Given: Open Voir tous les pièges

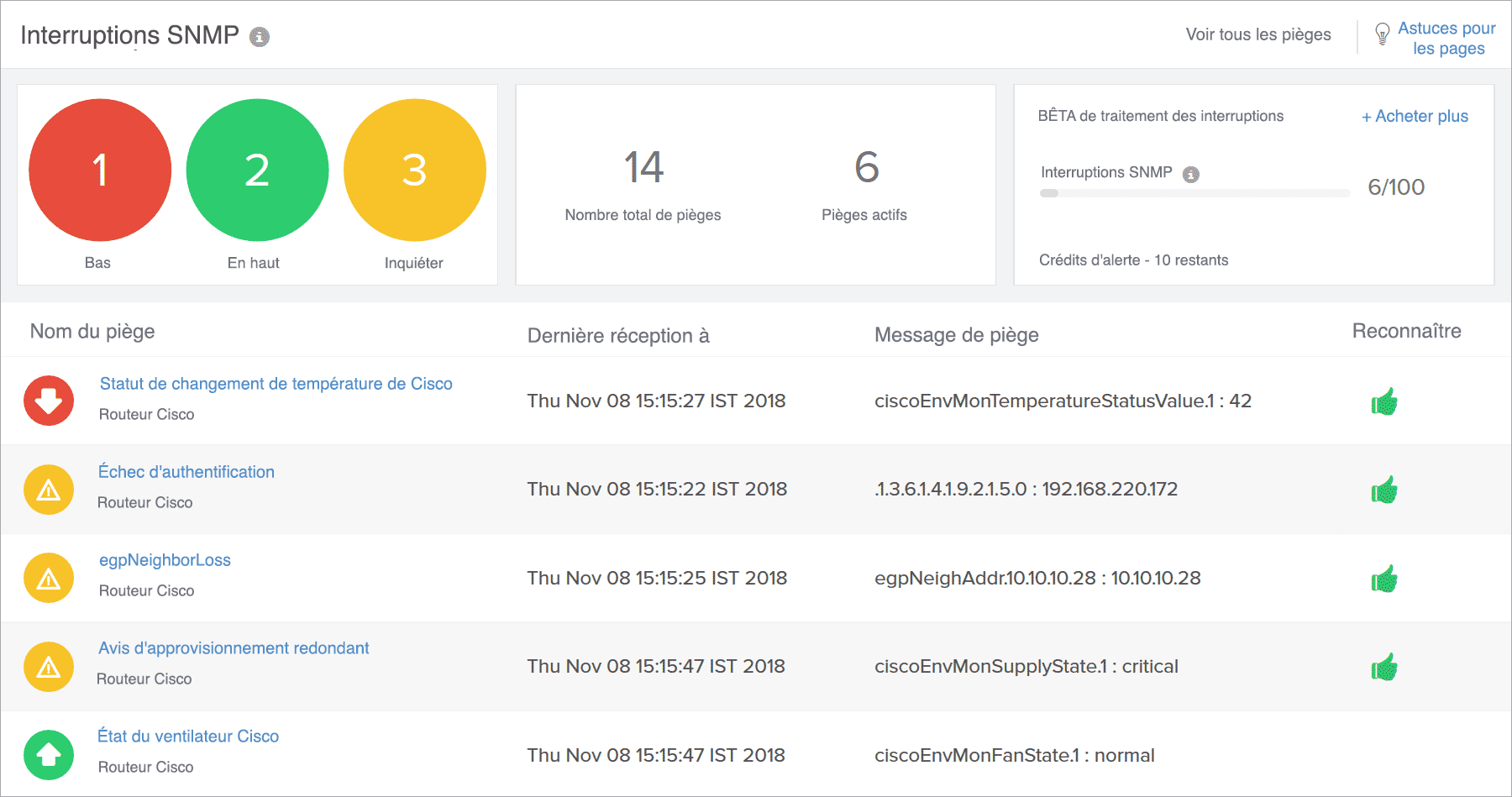Looking at the screenshot, I should pyautogui.click(x=1257, y=34).
